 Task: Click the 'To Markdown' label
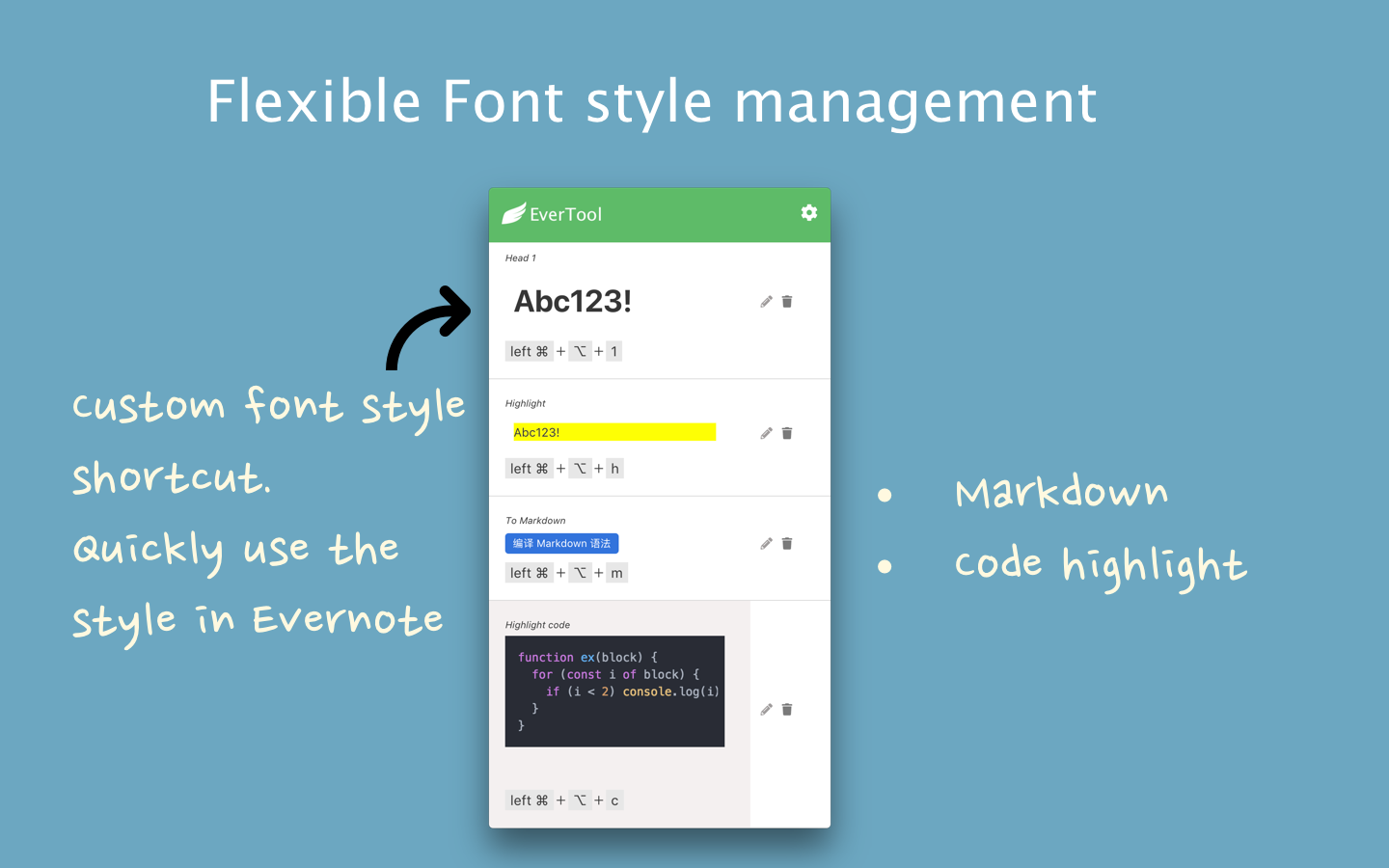pyautogui.click(x=535, y=521)
